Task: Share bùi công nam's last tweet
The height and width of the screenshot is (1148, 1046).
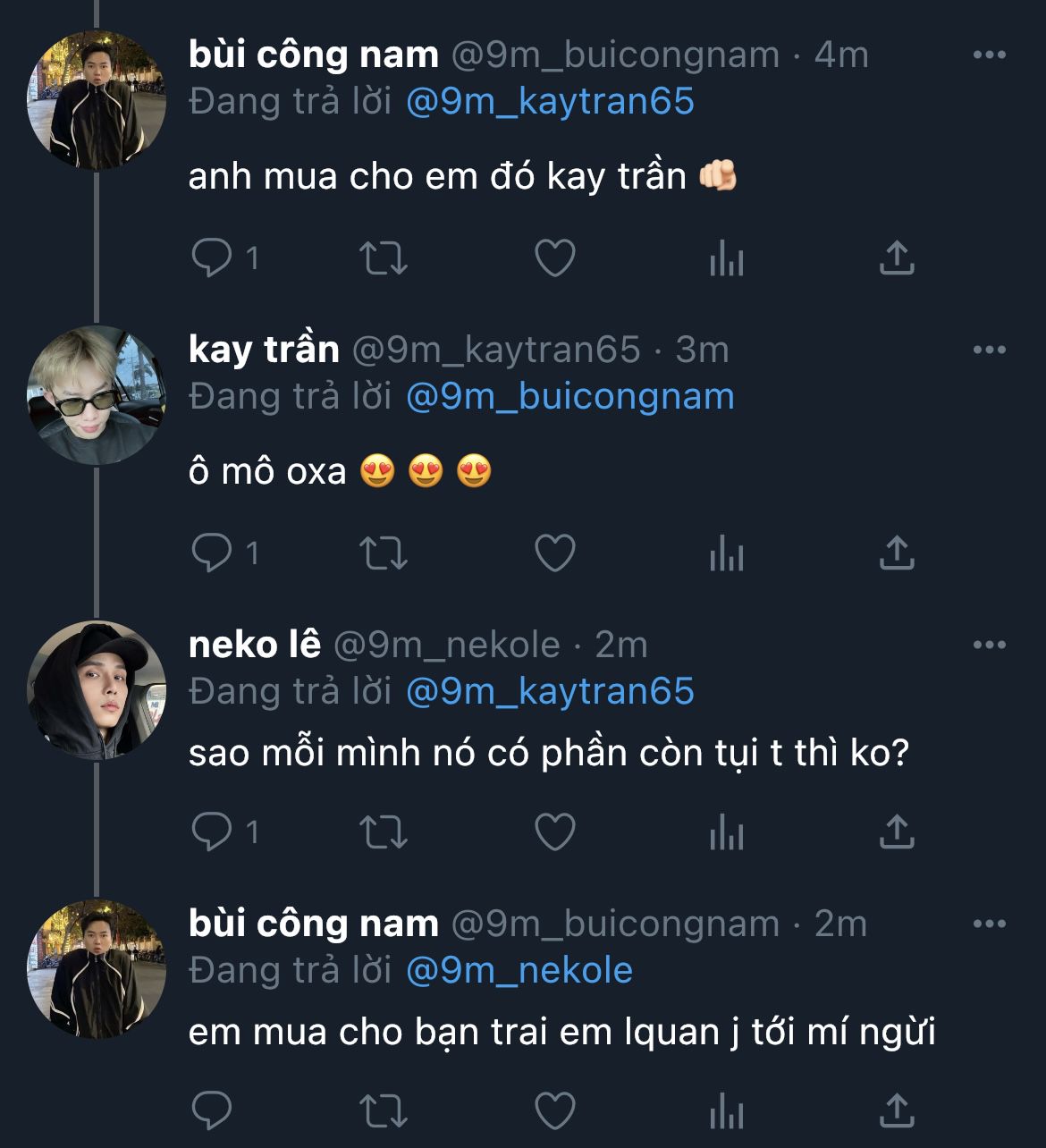Action: pyautogui.click(x=897, y=1112)
